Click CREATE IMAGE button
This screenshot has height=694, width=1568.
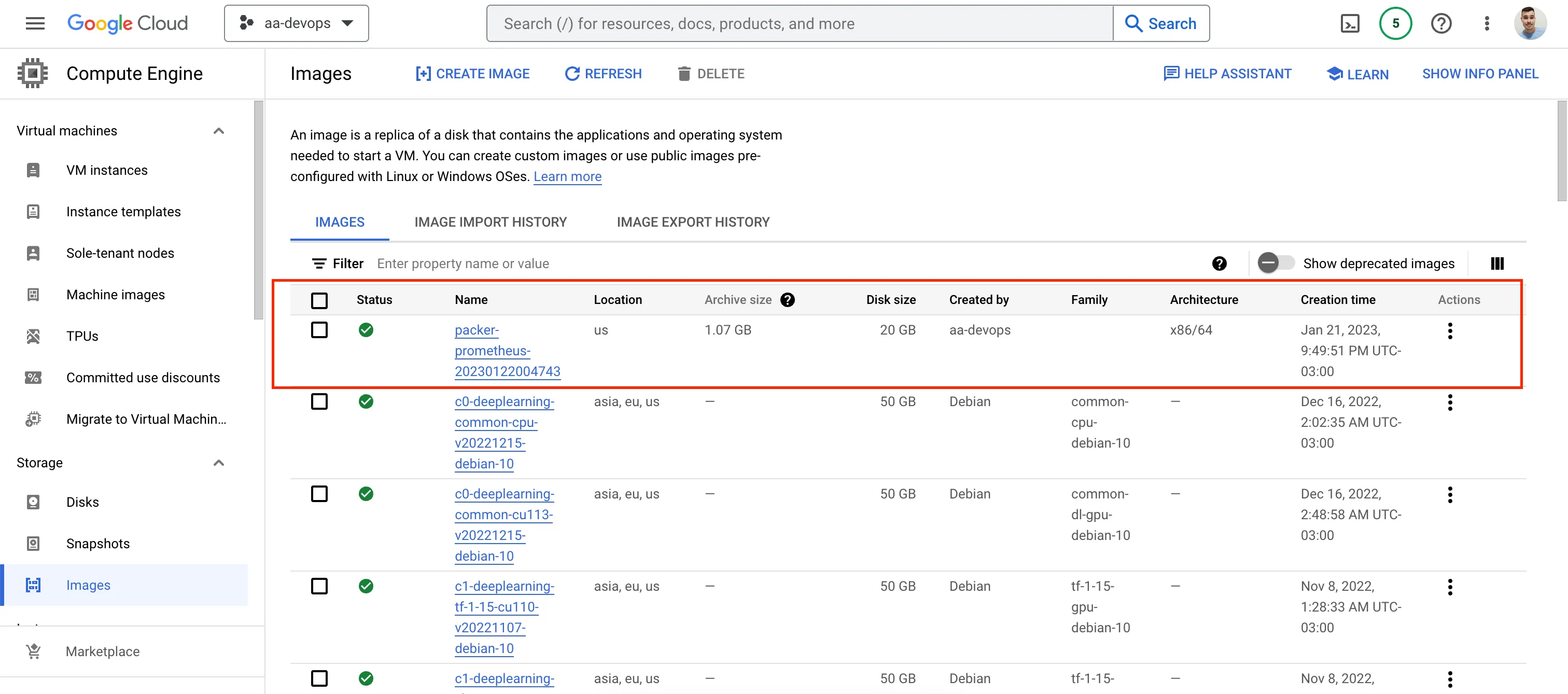(x=472, y=74)
